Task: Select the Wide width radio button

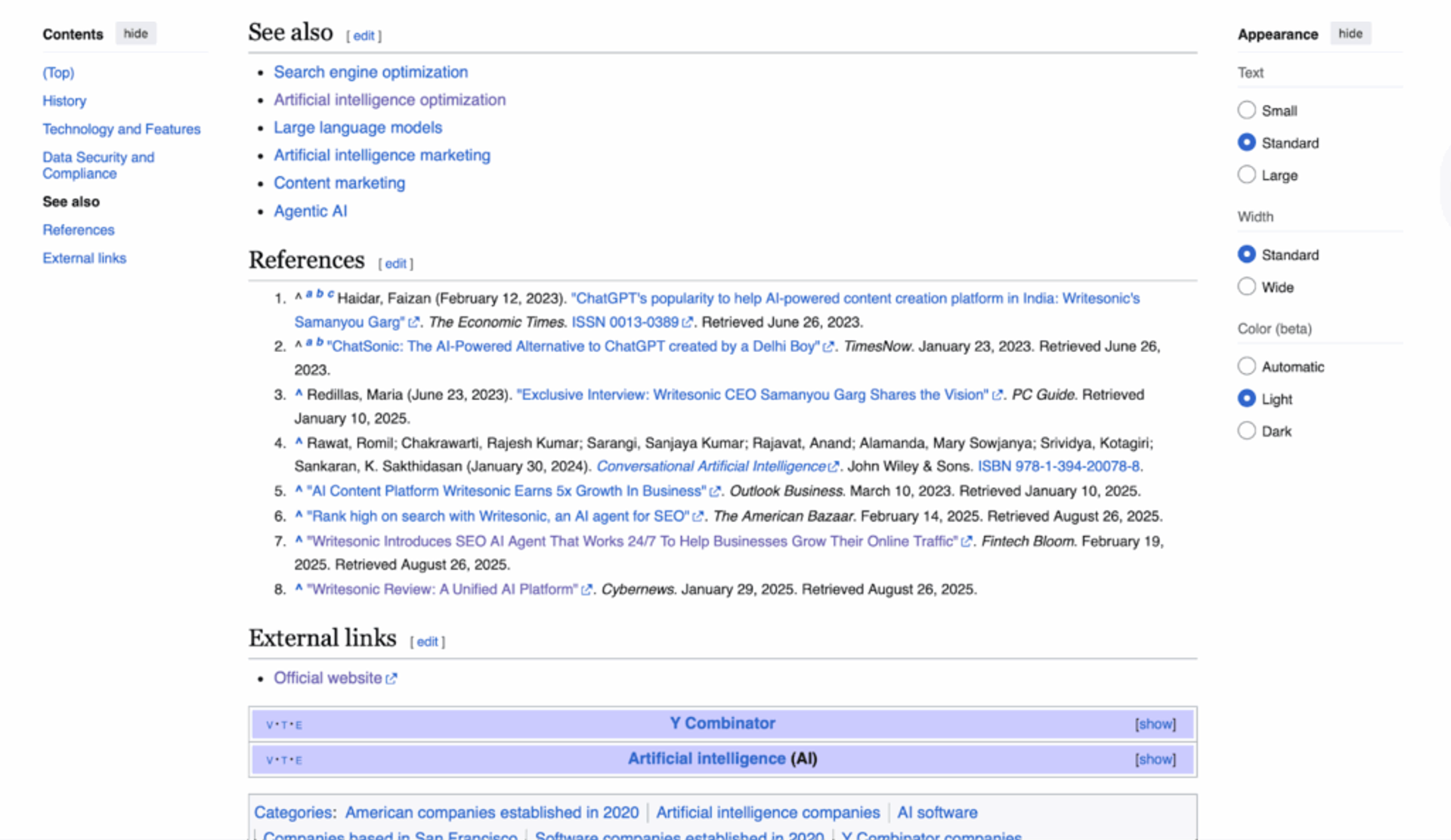Action: tap(1246, 287)
